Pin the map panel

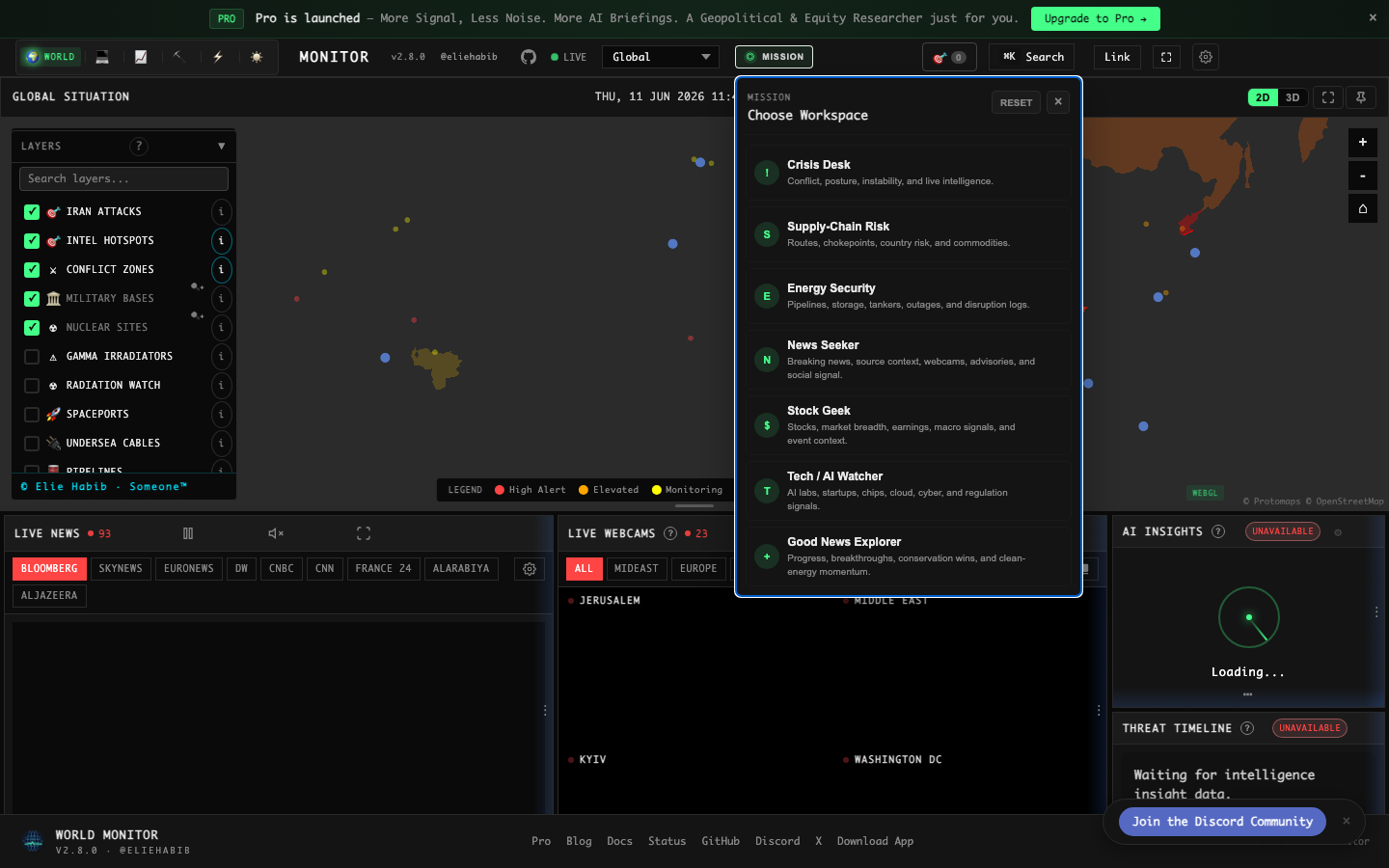pos(1361,97)
